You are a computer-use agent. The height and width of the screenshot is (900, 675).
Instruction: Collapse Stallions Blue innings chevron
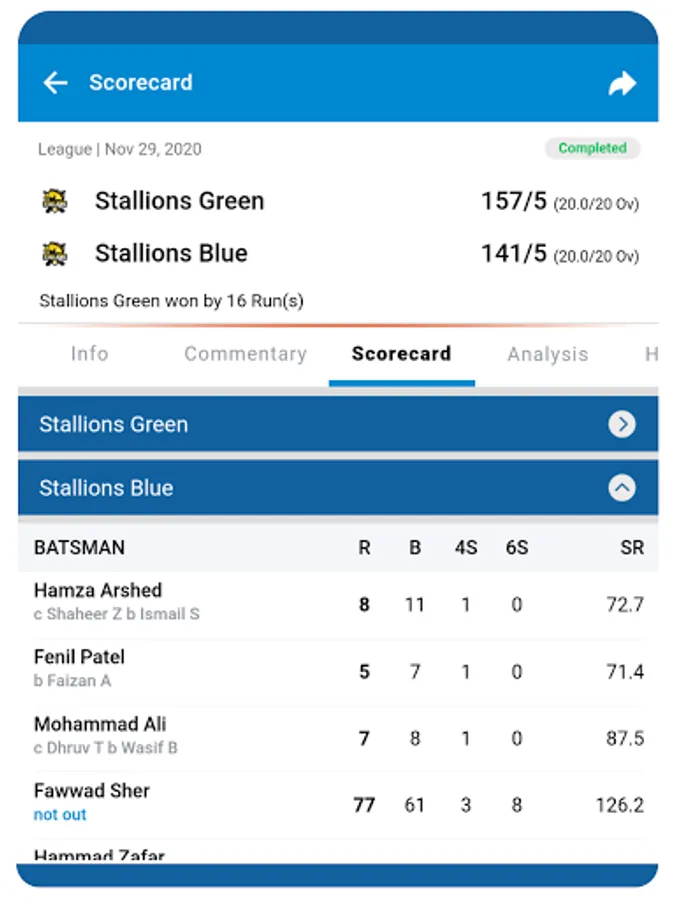tap(622, 488)
